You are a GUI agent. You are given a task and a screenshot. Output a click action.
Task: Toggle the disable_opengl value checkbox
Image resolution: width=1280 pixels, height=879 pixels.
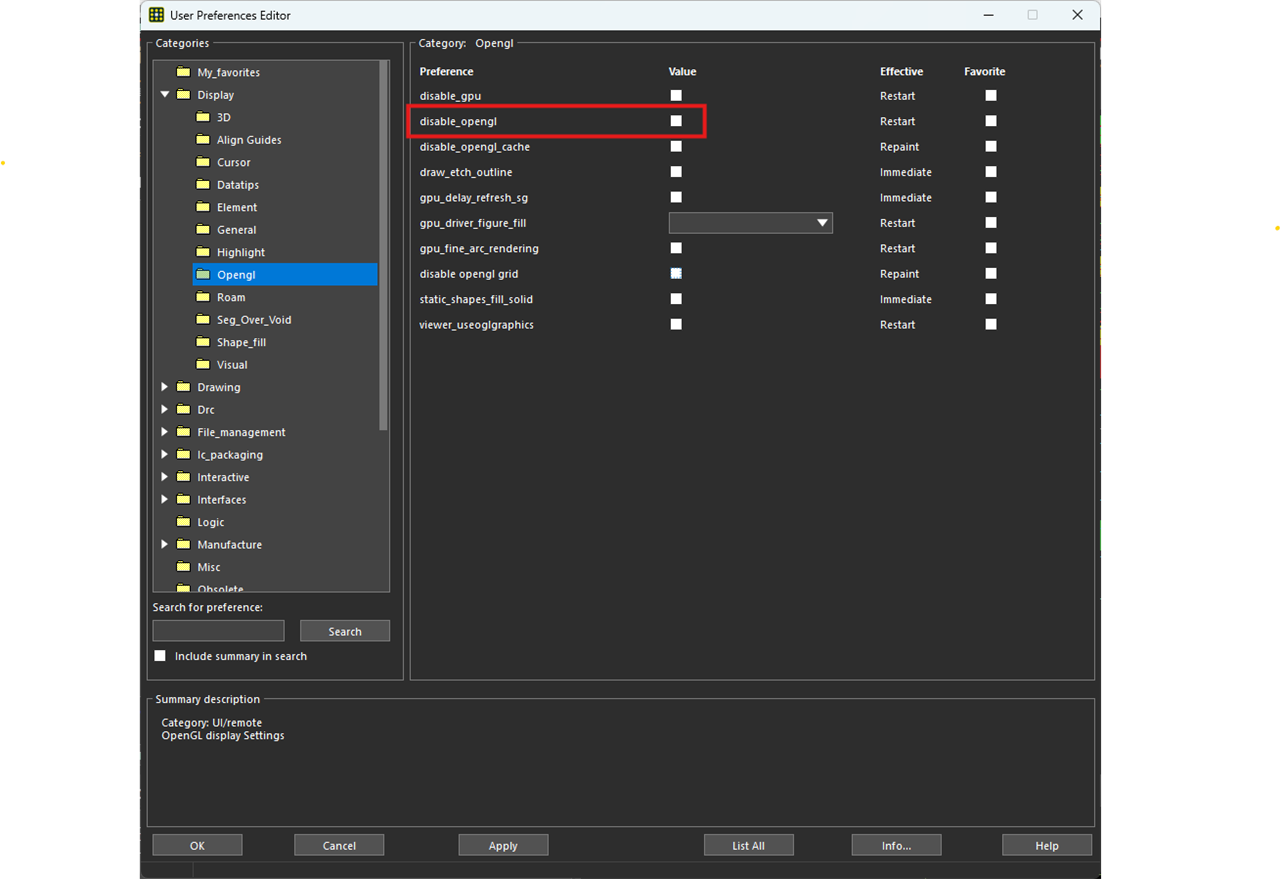tap(676, 121)
